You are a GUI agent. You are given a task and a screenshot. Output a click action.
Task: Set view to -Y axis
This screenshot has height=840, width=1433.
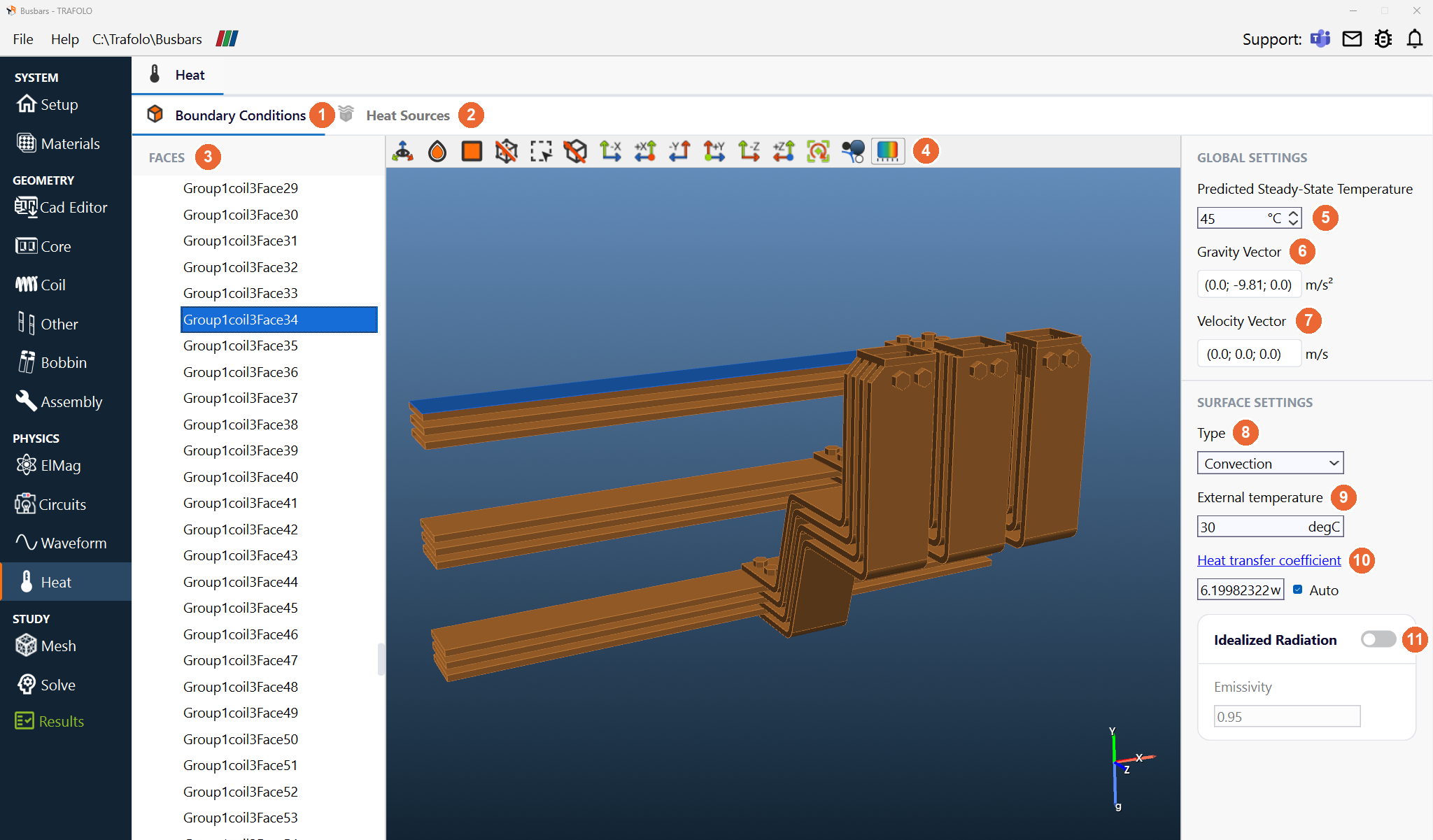pyautogui.click(x=679, y=151)
